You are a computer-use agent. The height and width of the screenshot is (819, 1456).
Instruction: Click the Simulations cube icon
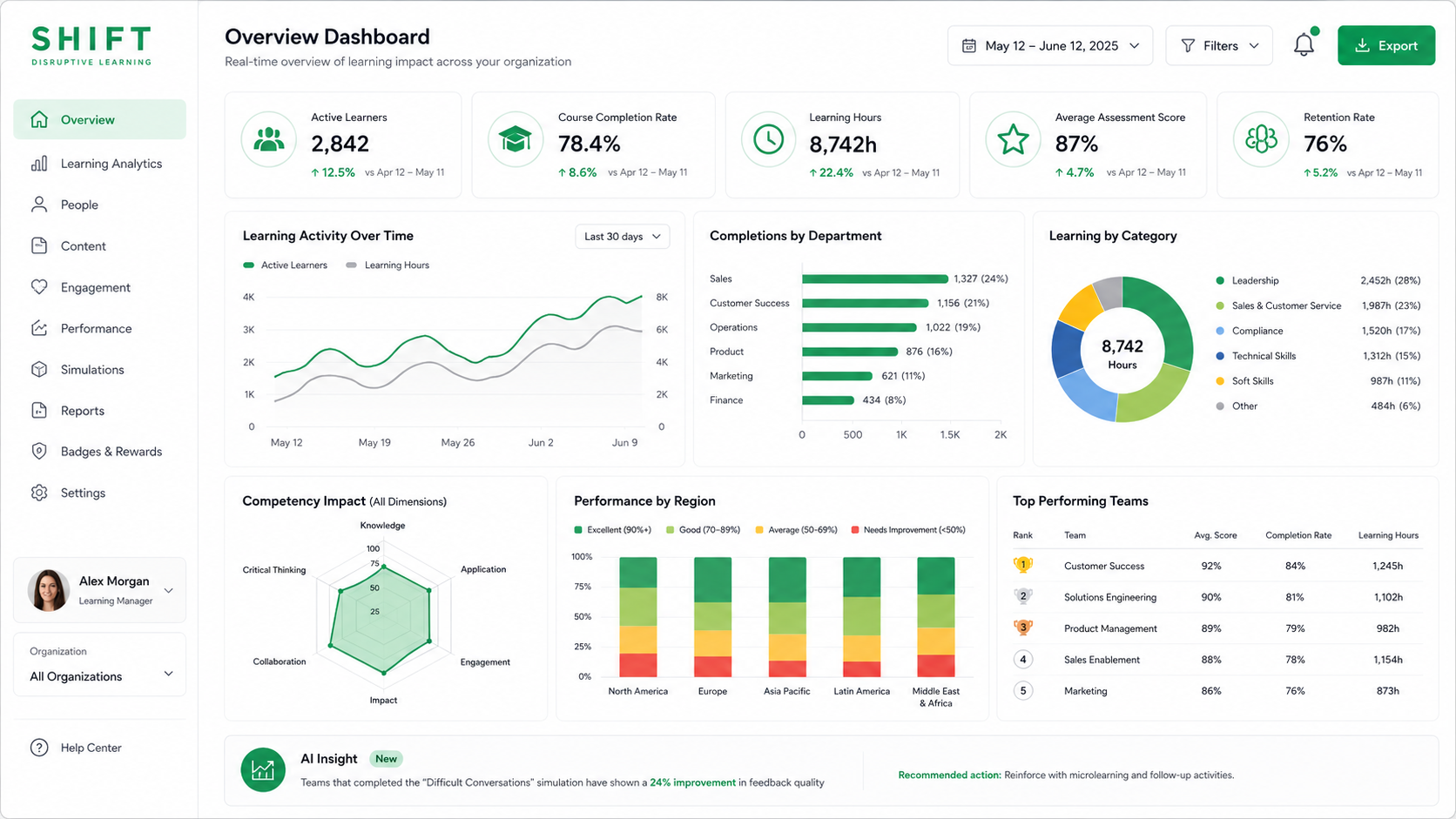pyautogui.click(x=39, y=369)
